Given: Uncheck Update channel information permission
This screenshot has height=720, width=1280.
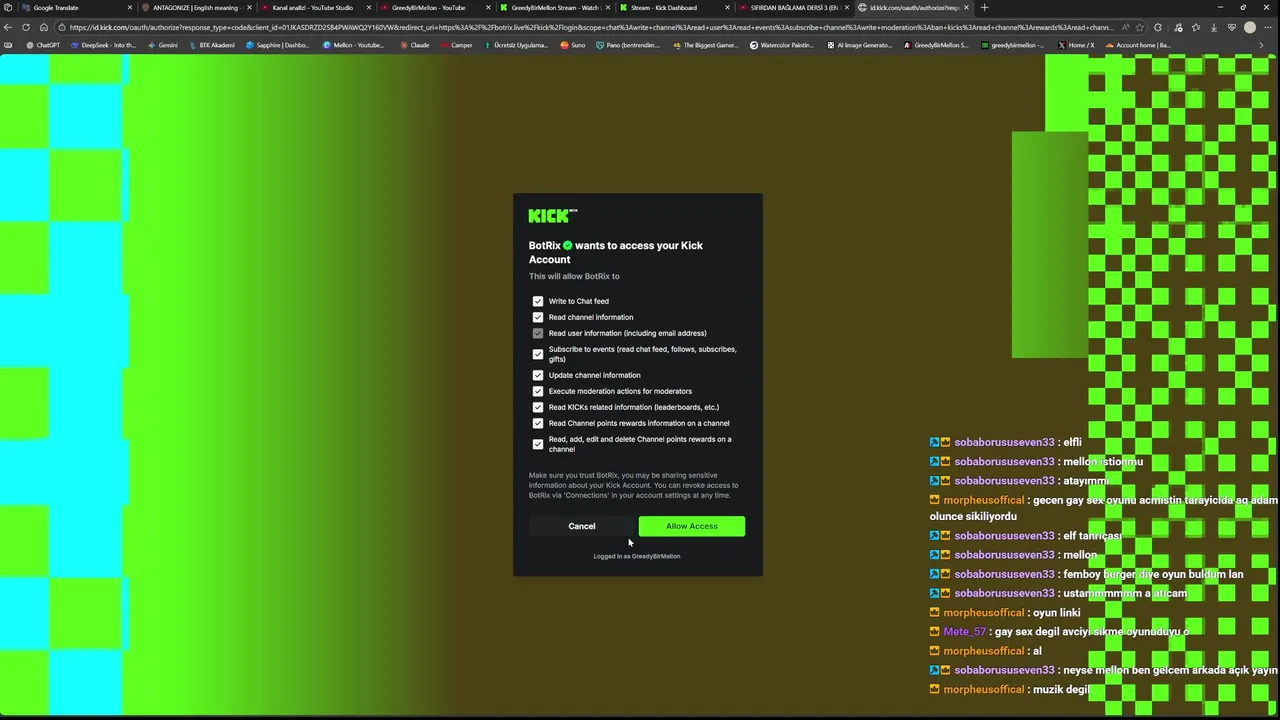Looking at the screenshot, I should click(x=538, y=375).
